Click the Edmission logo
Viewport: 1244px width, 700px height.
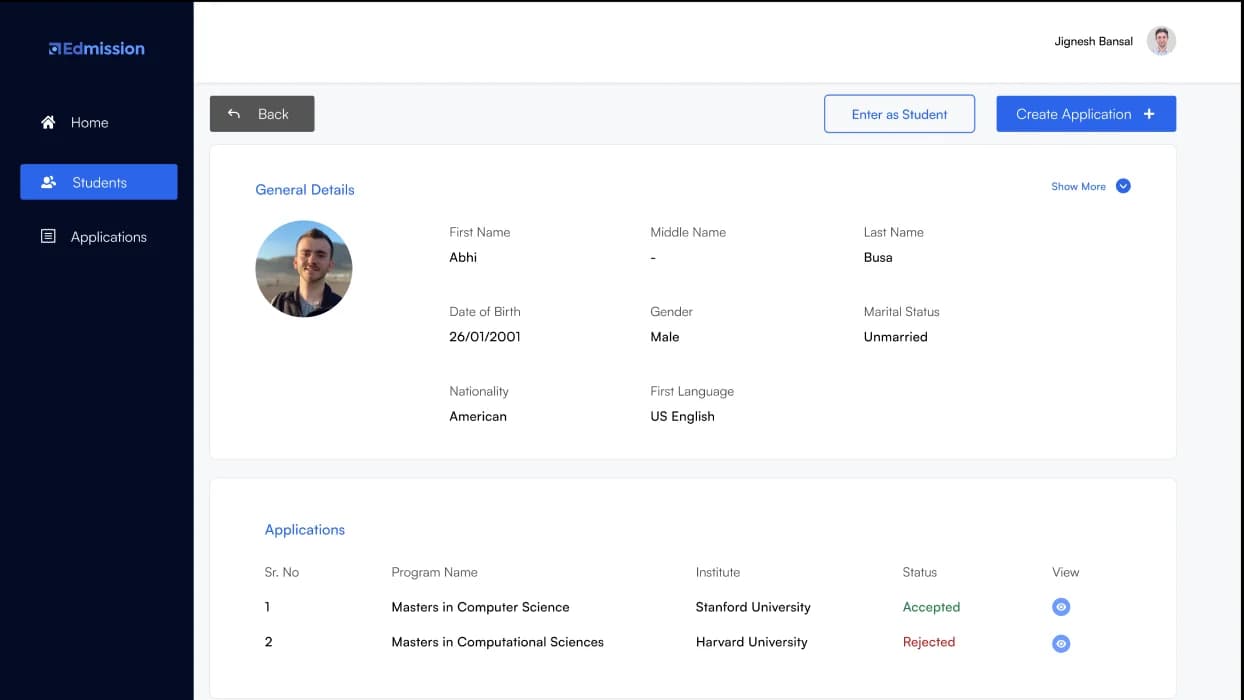[x=97, y=48]
